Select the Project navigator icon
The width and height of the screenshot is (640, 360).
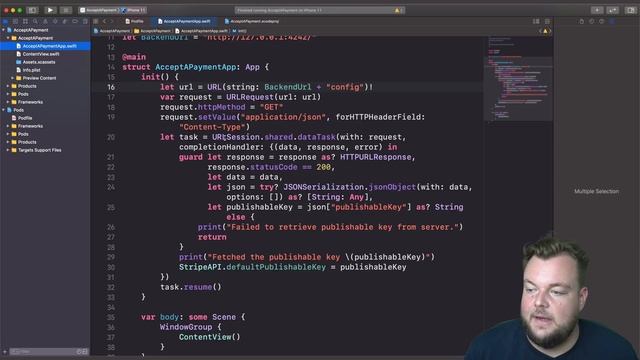tap(5, 21)
